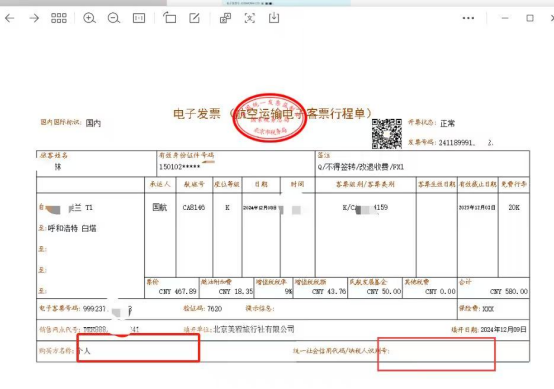Click the flight number CA8146
The height and width of the screenshot is (389, 554).
[x=194, y=207]
